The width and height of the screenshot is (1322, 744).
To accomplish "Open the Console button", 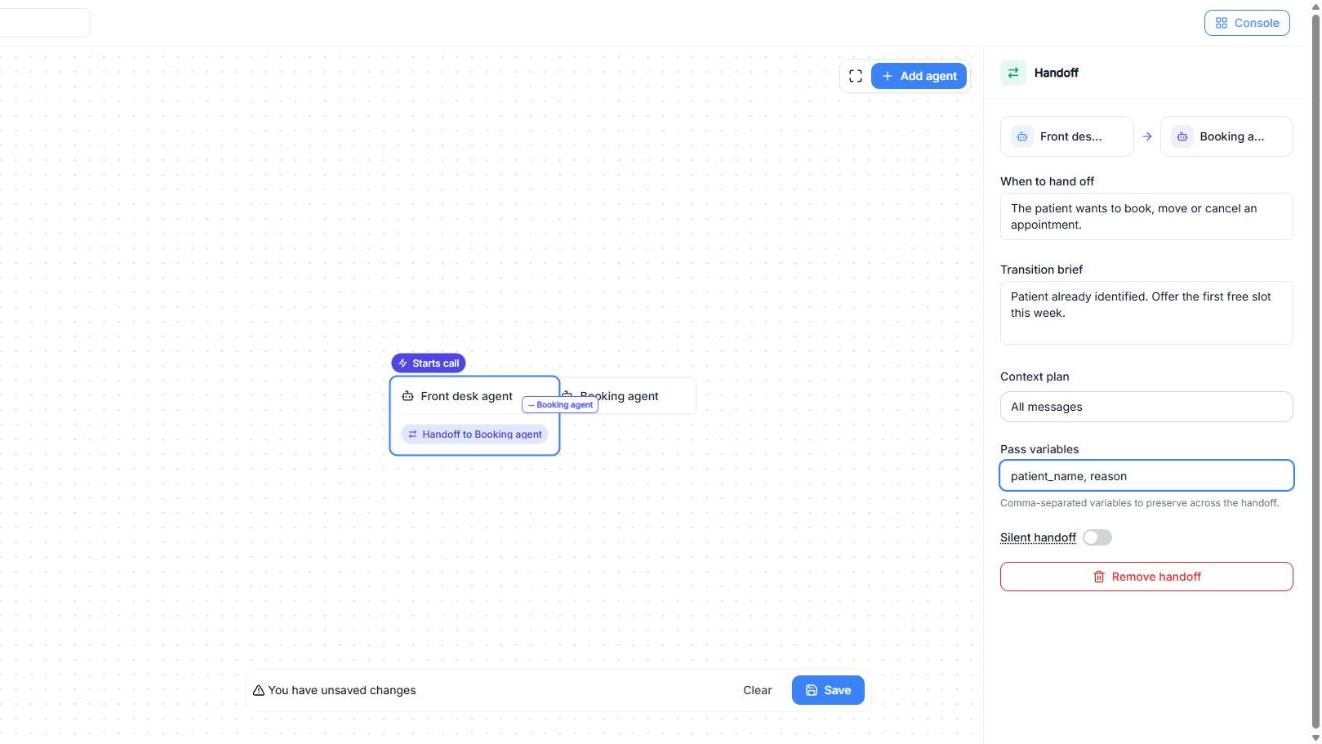I will [1246, 23].
